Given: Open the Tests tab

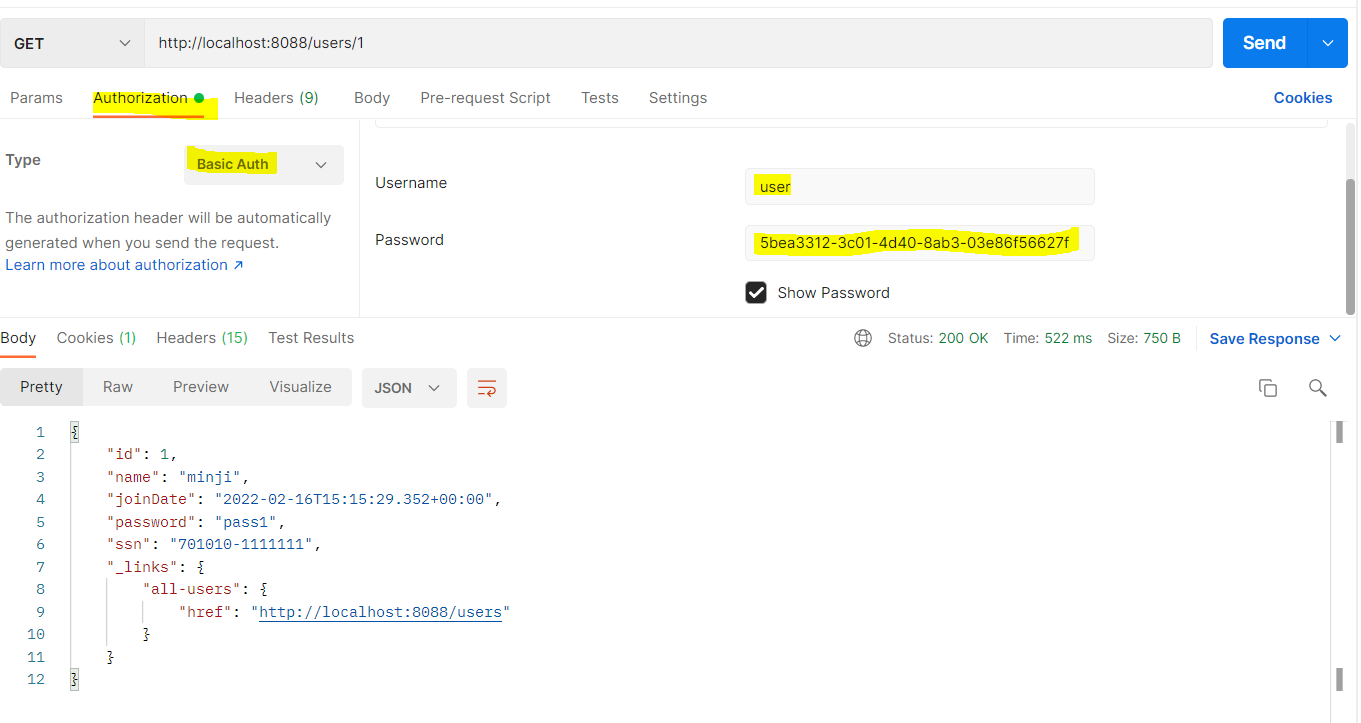Looking at the screenshot, I should click(600, 98).
